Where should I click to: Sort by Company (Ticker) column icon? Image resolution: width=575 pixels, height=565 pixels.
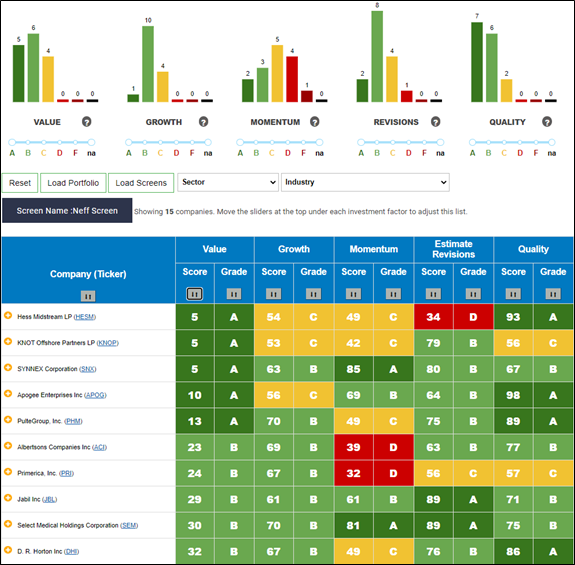[88, 296]
